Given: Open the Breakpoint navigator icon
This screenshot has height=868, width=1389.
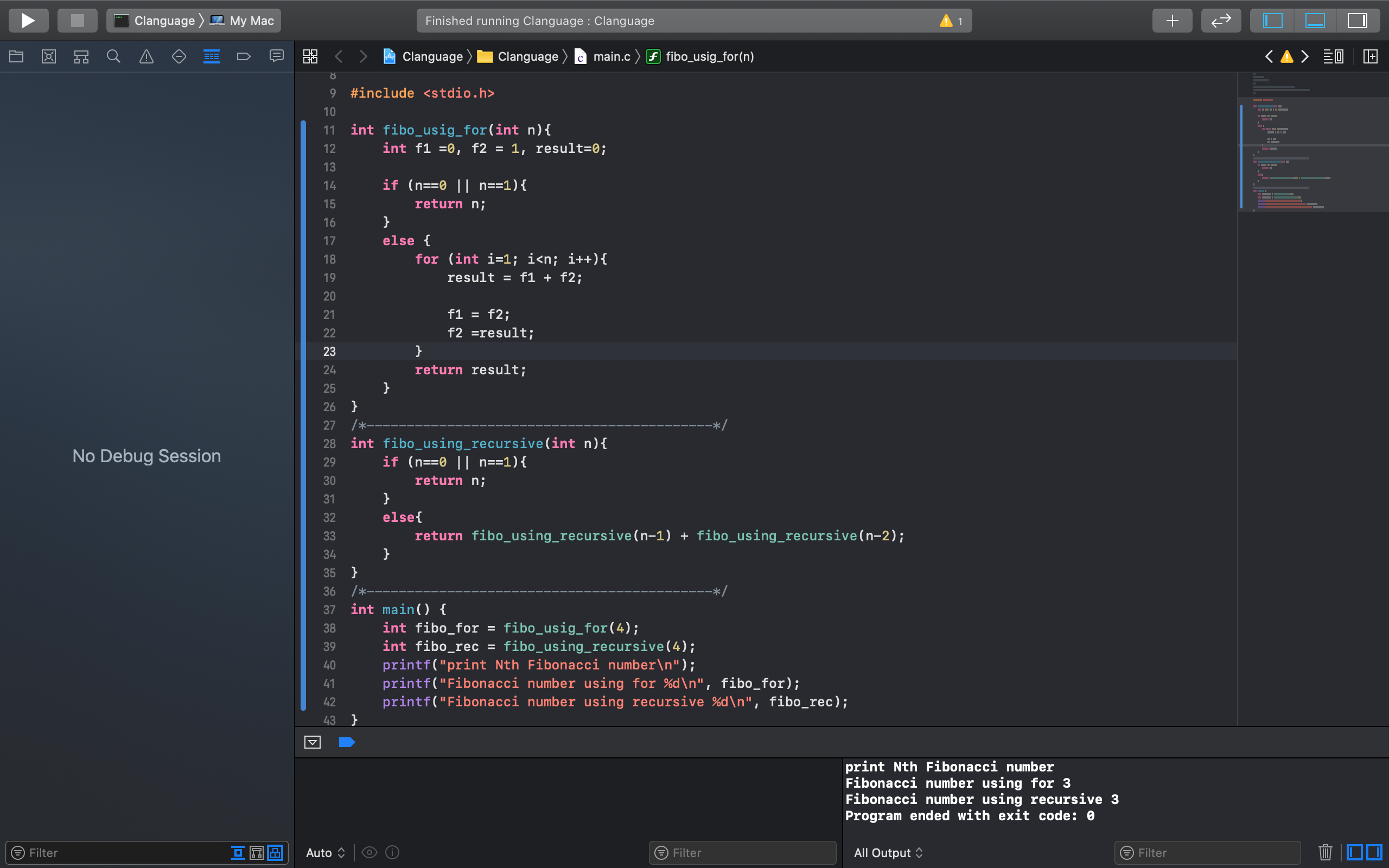Looking at the screenshot, I should pos(244,56).
